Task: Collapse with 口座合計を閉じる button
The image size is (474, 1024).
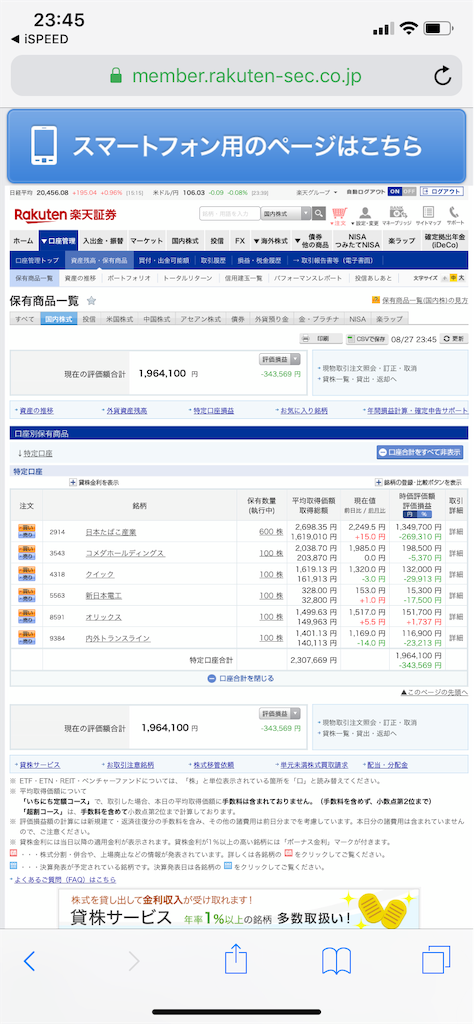Action: coord(241,678)
